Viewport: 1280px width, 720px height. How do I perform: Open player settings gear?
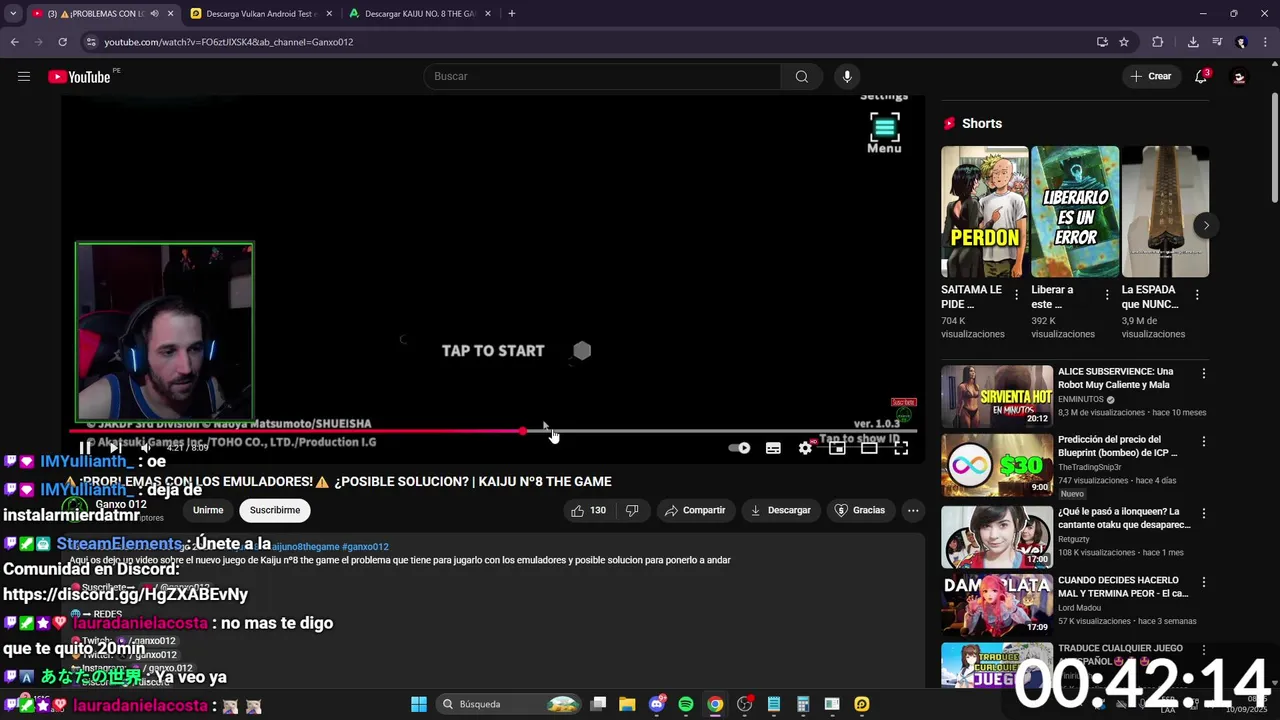tap(805, 448)
